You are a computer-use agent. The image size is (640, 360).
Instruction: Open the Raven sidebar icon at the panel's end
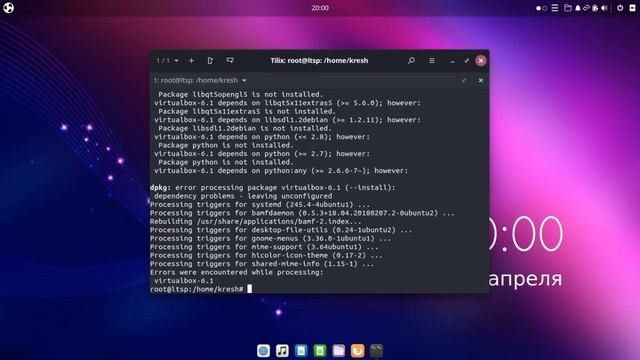pos(632,8)
